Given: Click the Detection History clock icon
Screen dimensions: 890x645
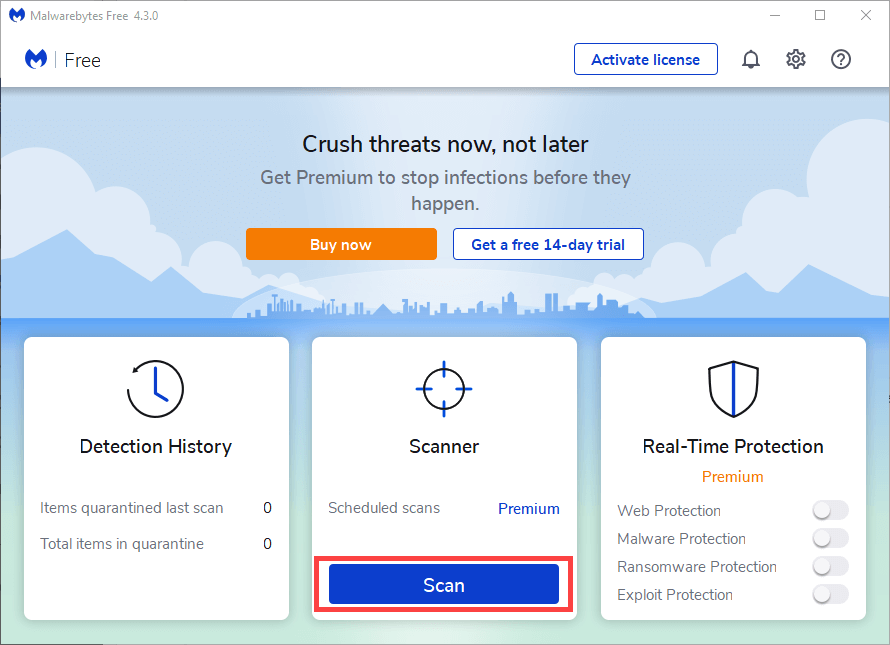Looking at the screenshot, I should [x=156, y=388].
